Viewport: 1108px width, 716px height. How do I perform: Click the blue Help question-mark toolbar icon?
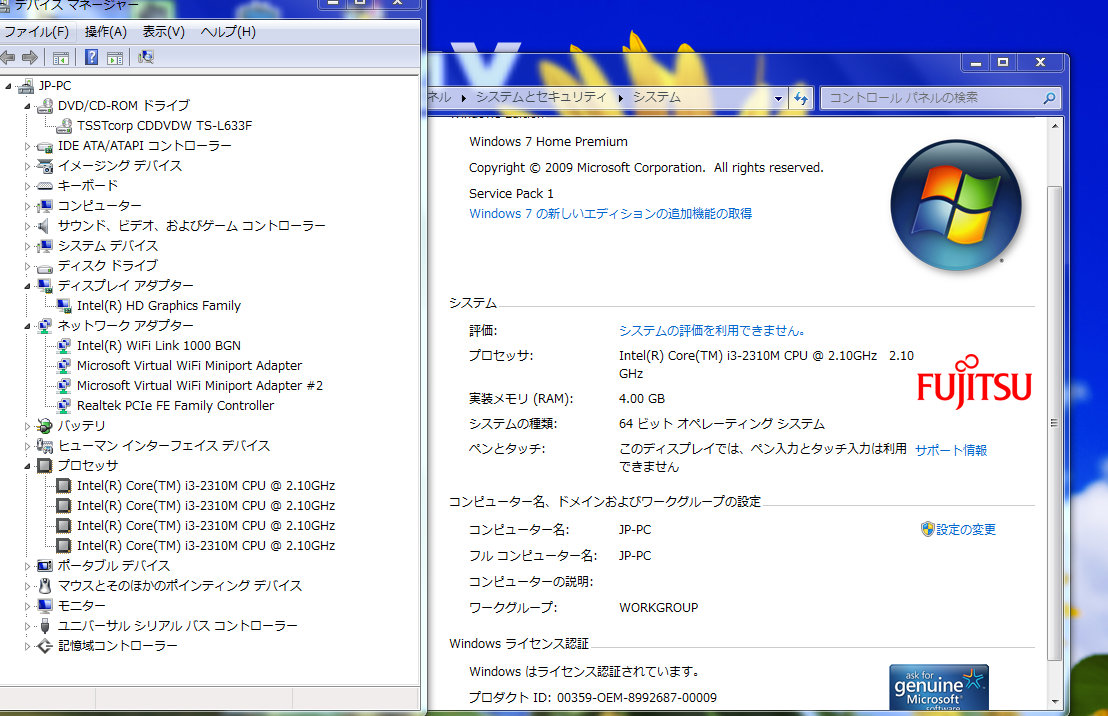91,57
